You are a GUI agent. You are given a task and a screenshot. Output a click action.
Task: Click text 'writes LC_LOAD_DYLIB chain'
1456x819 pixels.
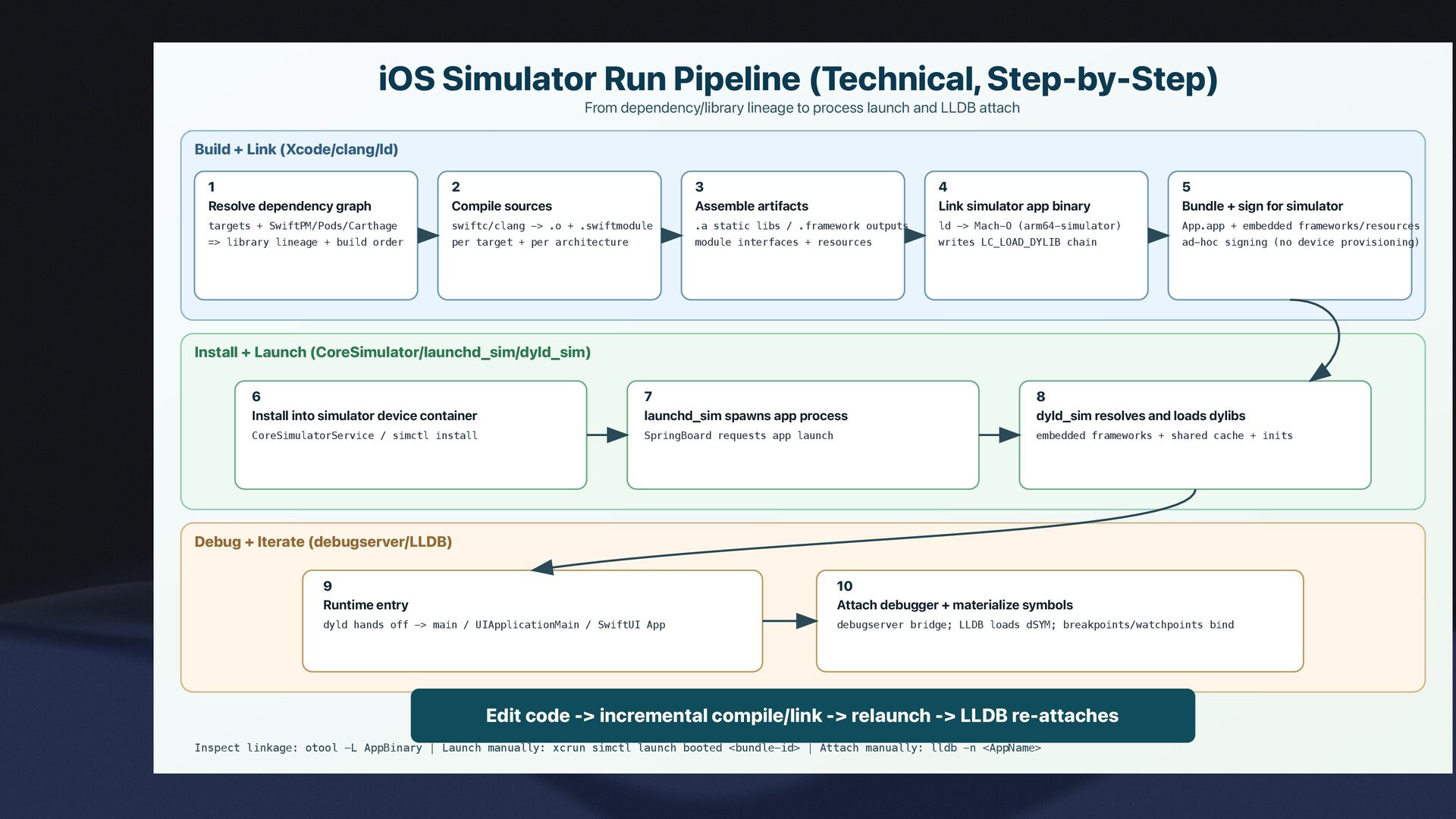1017,243
